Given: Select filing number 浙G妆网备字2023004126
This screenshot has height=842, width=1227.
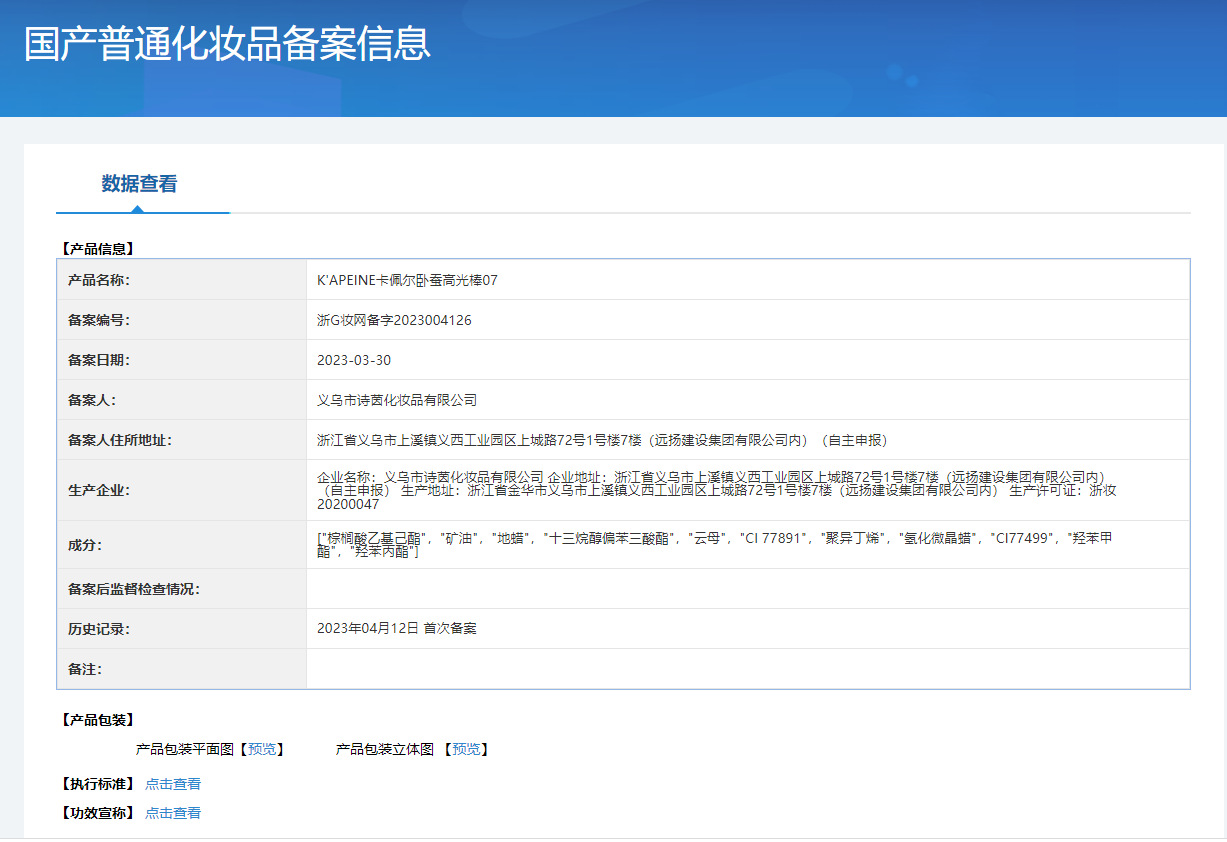Looking at the screenshot, I should click(394, 321).
